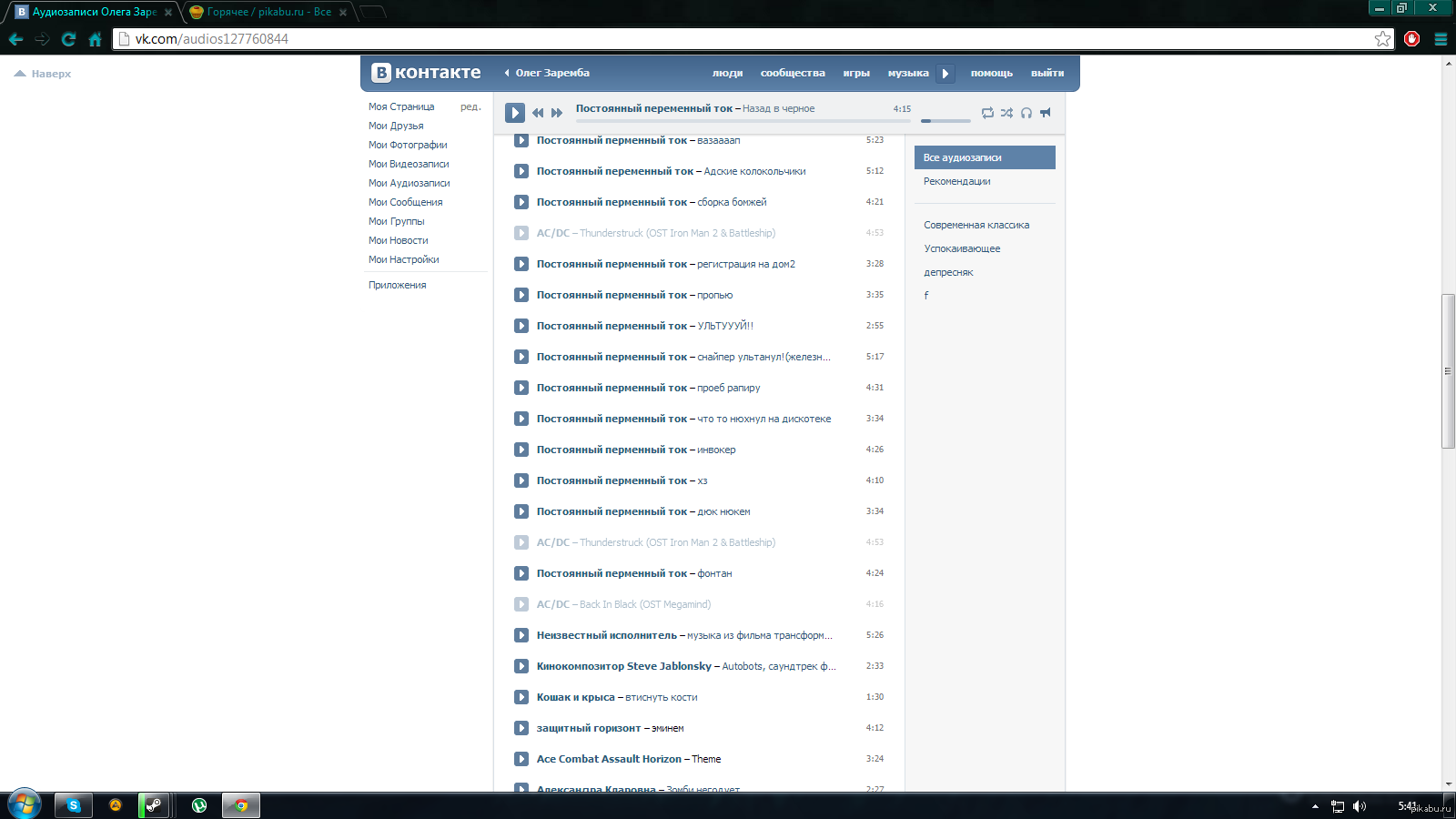The image size is (1456, 819).
Task: Go to 'Мои Сообщения' in the left menu
Action: [406, 202]
